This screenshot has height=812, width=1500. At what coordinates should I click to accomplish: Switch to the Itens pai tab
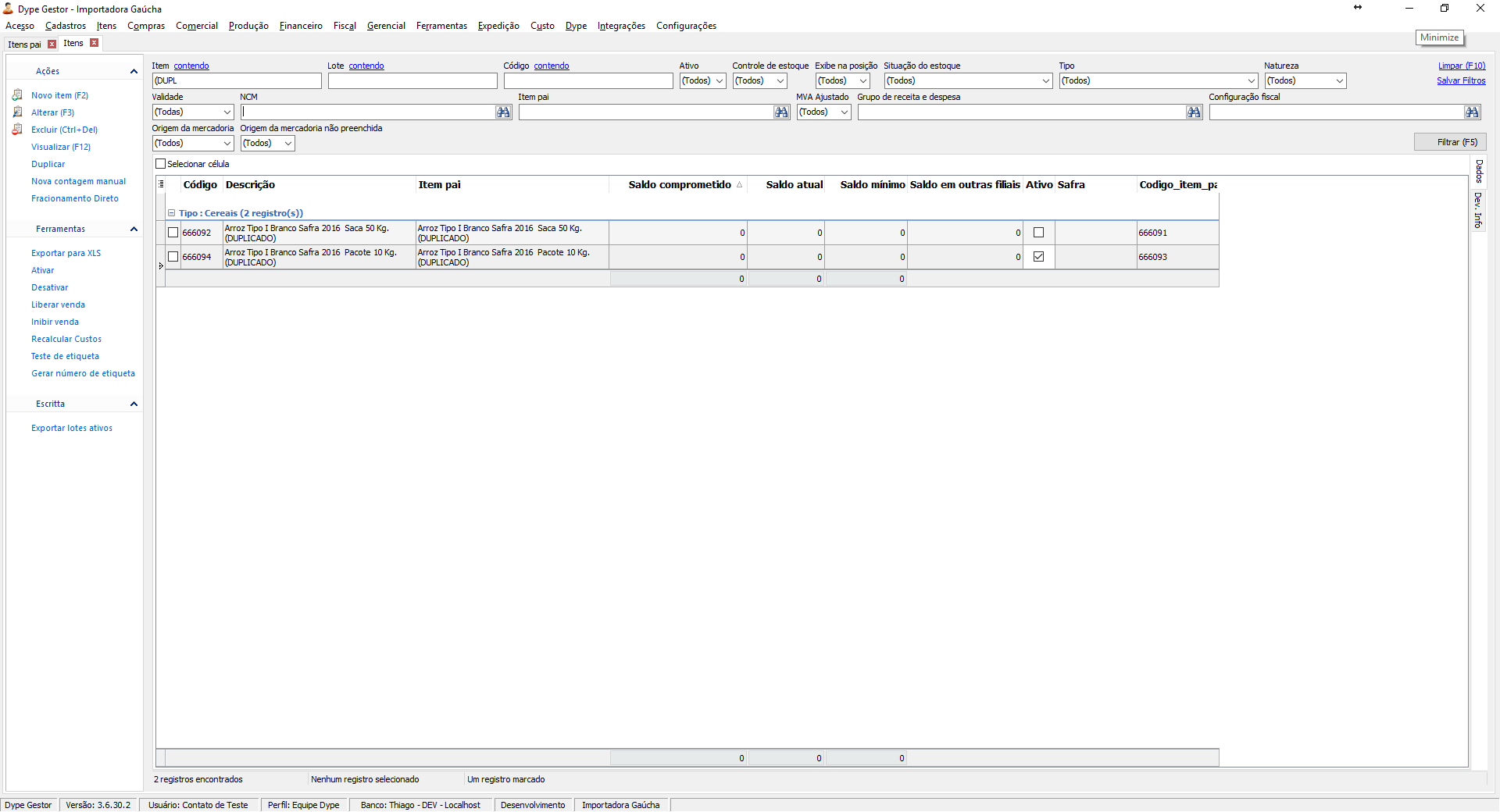tap(24, 45)
